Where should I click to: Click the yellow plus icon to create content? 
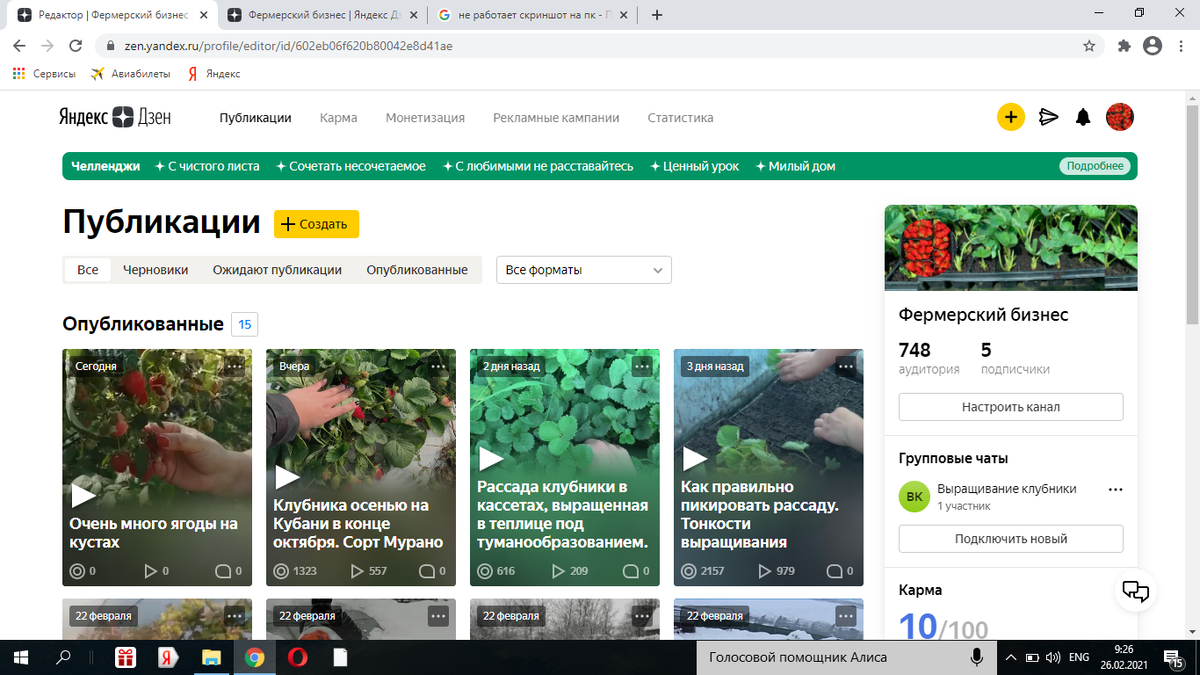(x=1011, y=117)
